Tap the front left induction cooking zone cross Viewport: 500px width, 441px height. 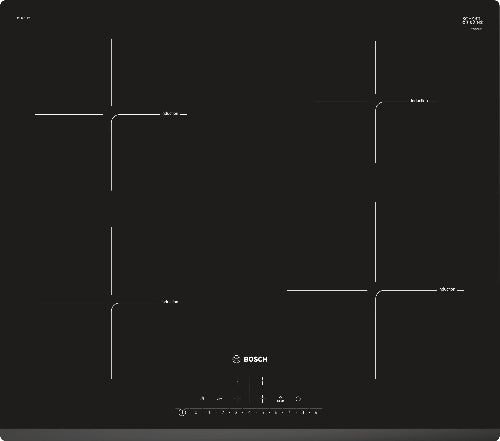tap(111, 303)
